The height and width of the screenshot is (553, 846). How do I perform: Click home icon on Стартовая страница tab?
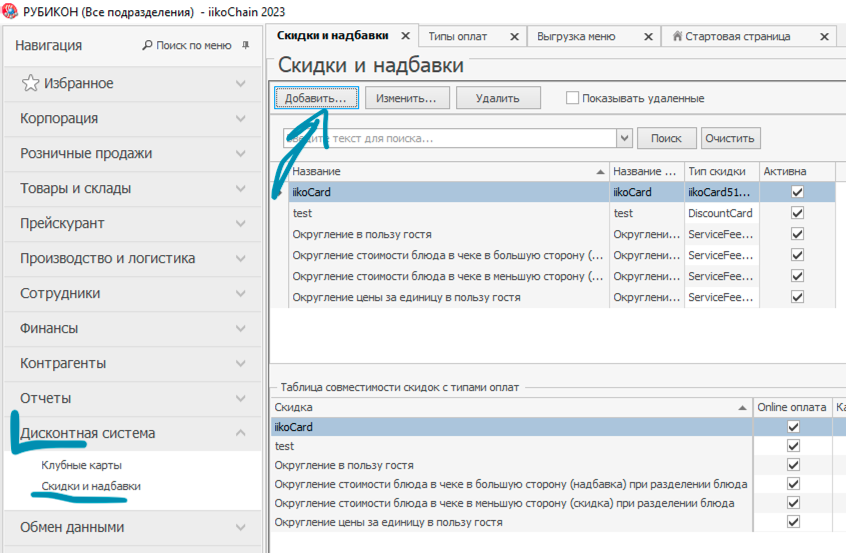point(677,37)
